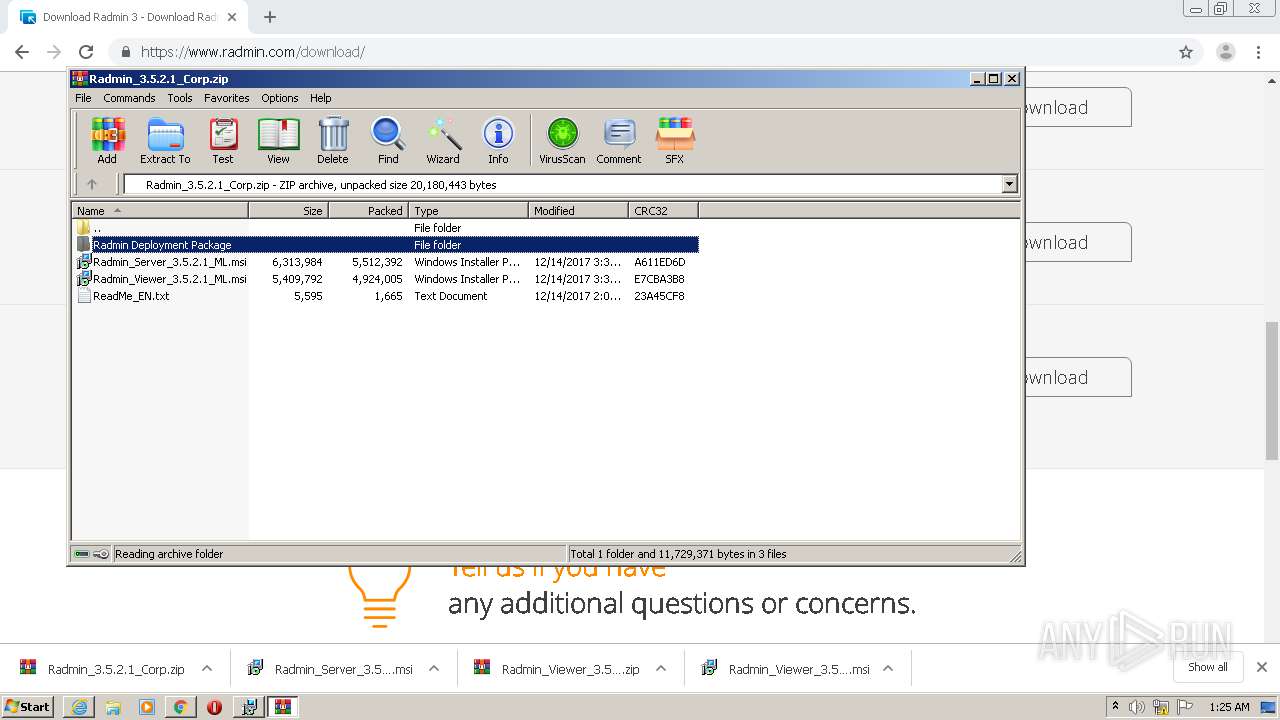This screenshot has width=1280, height=720.
Task: Click the Add toolbar icon in WinRAR
Action: point(107,140)
